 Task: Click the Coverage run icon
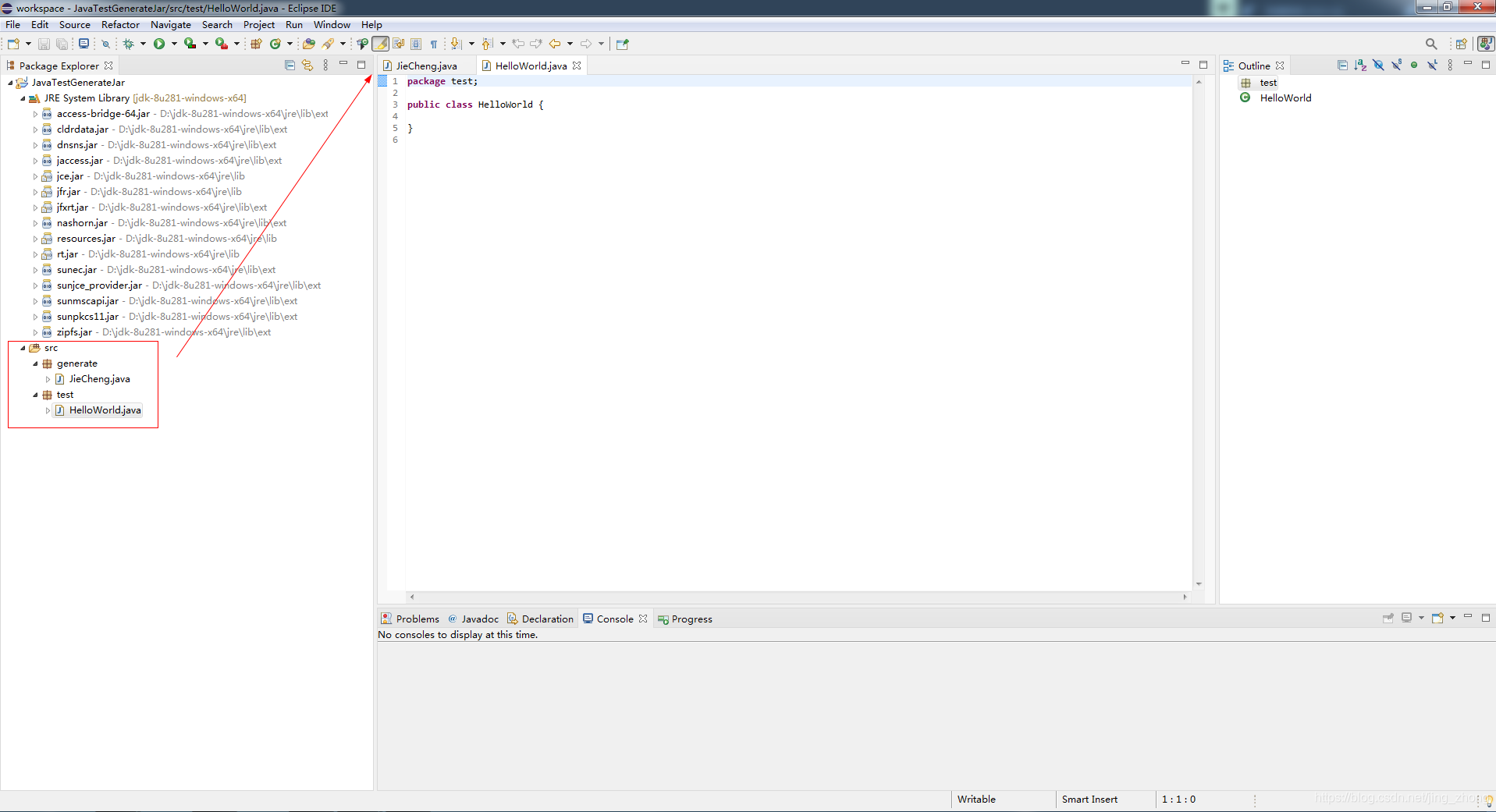tap(190, 44)
